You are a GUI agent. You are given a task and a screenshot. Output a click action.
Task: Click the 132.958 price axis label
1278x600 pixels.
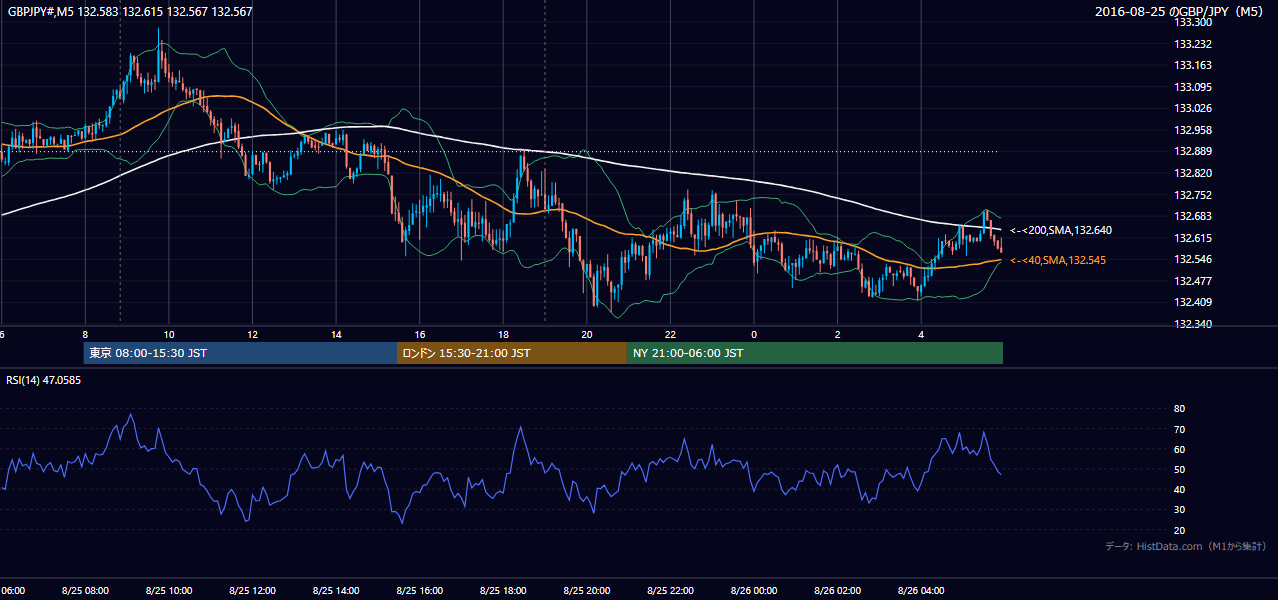1192,130
